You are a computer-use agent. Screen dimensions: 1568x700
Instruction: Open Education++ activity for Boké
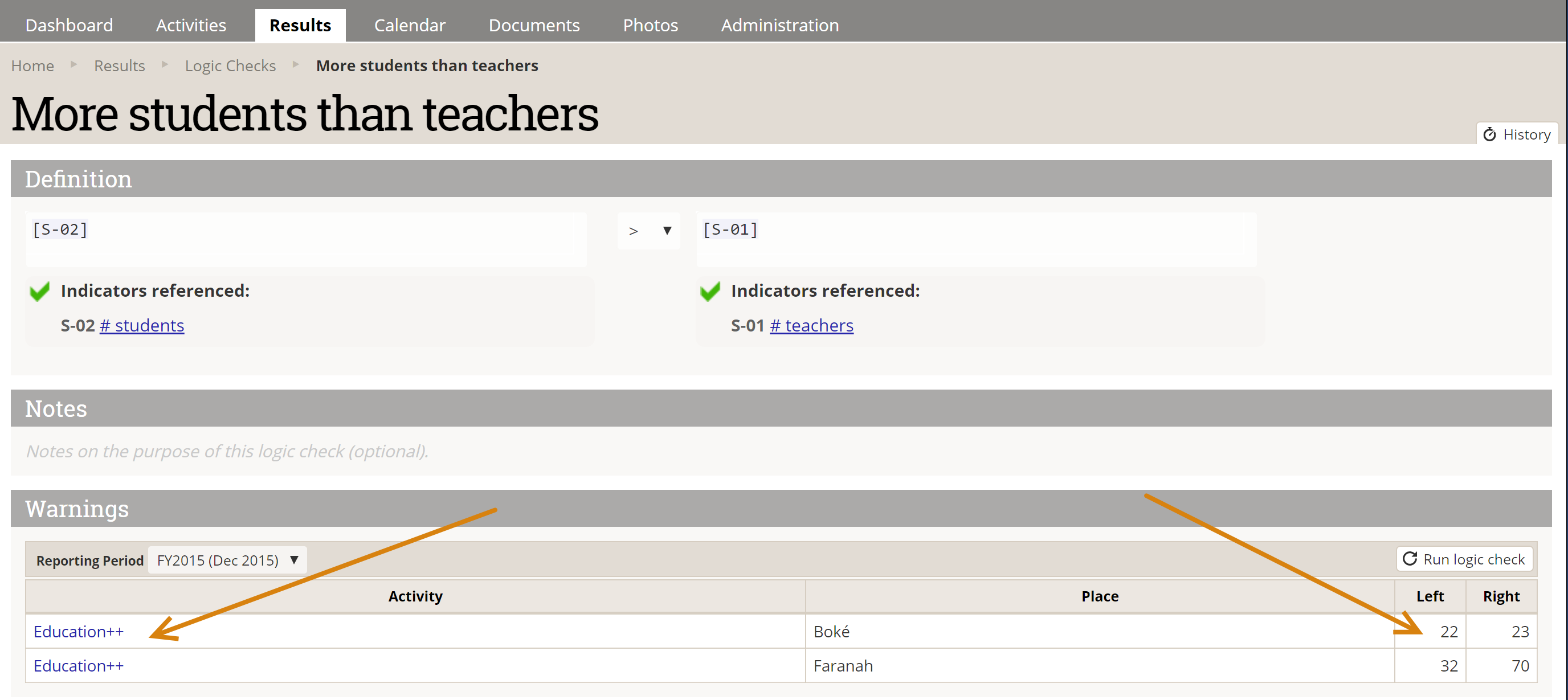[x=79, y=632]
